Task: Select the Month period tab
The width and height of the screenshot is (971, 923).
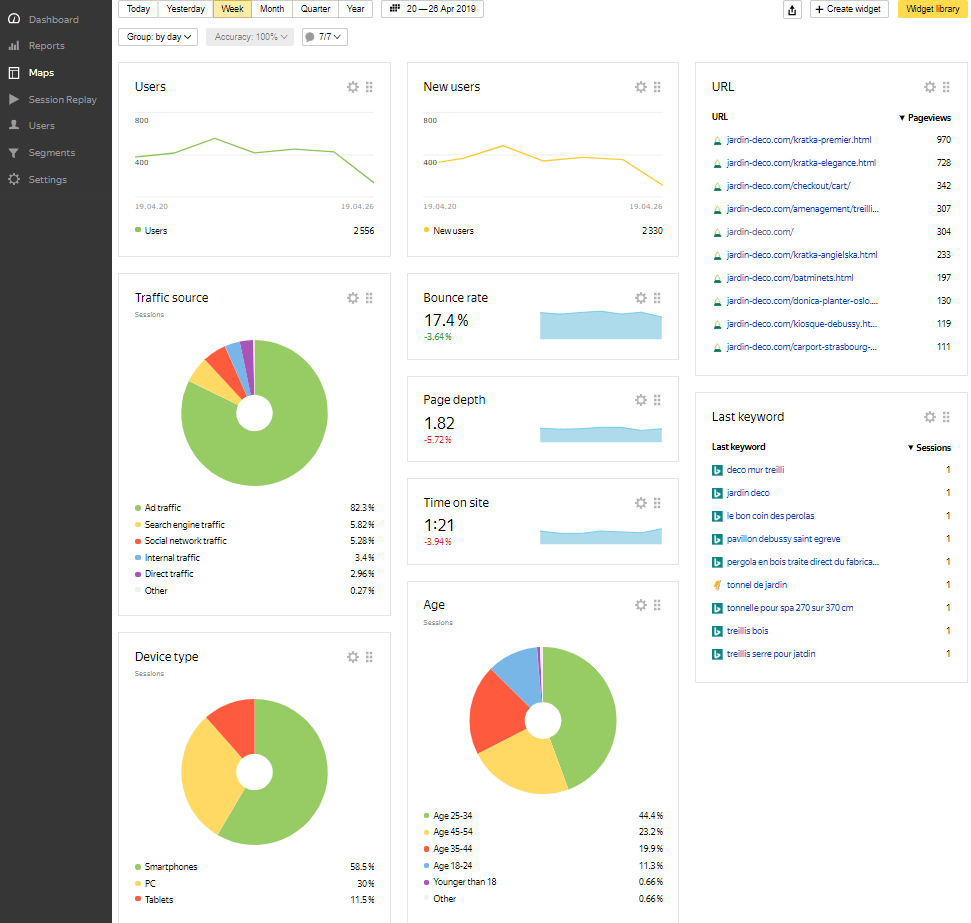Action: pyautogui.click(x=272, y=9)
